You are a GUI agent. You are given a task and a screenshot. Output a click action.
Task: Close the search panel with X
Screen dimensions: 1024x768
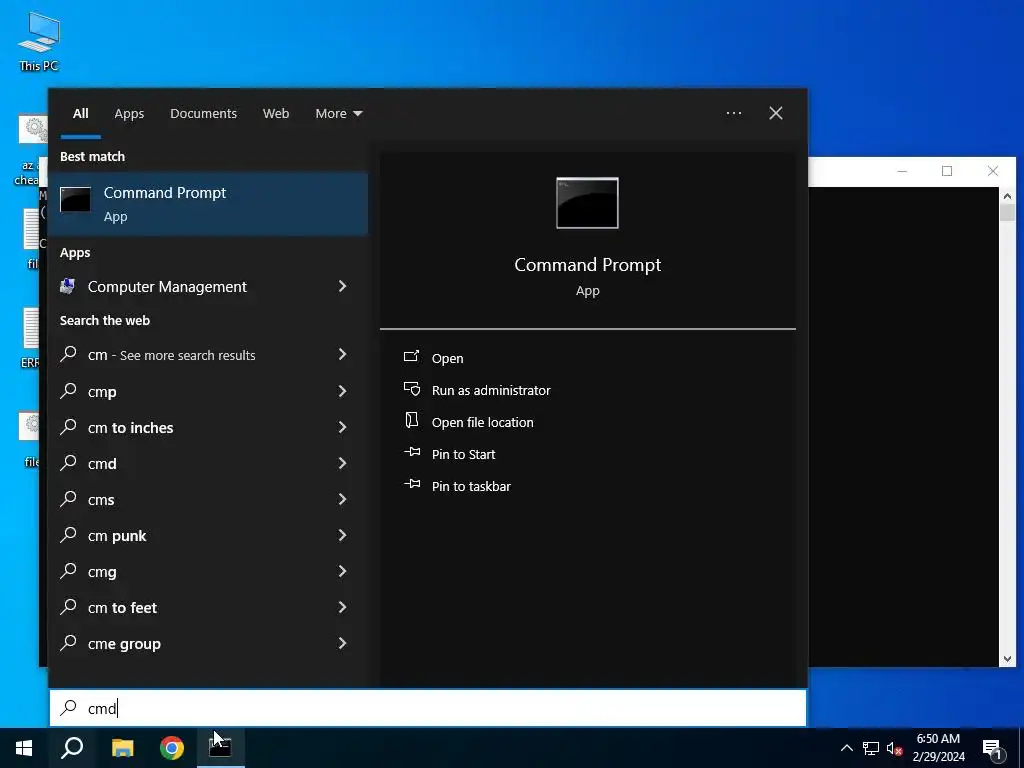[x=776, y=114]
